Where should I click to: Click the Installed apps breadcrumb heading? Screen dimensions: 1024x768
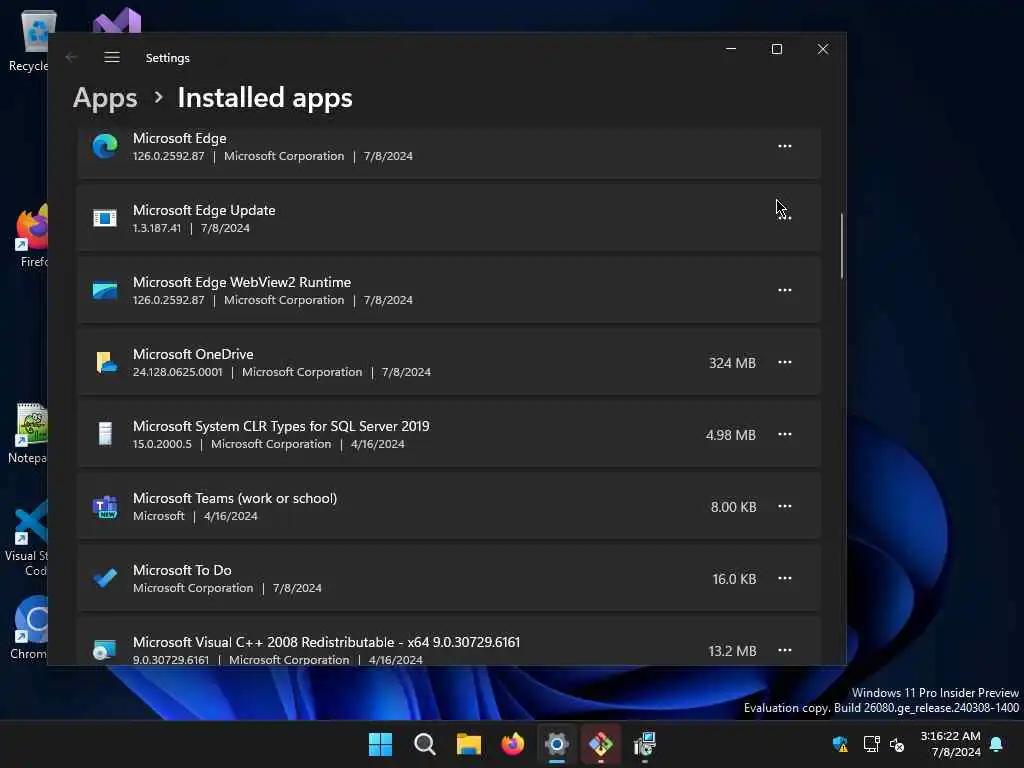click(x=265, y=98)
